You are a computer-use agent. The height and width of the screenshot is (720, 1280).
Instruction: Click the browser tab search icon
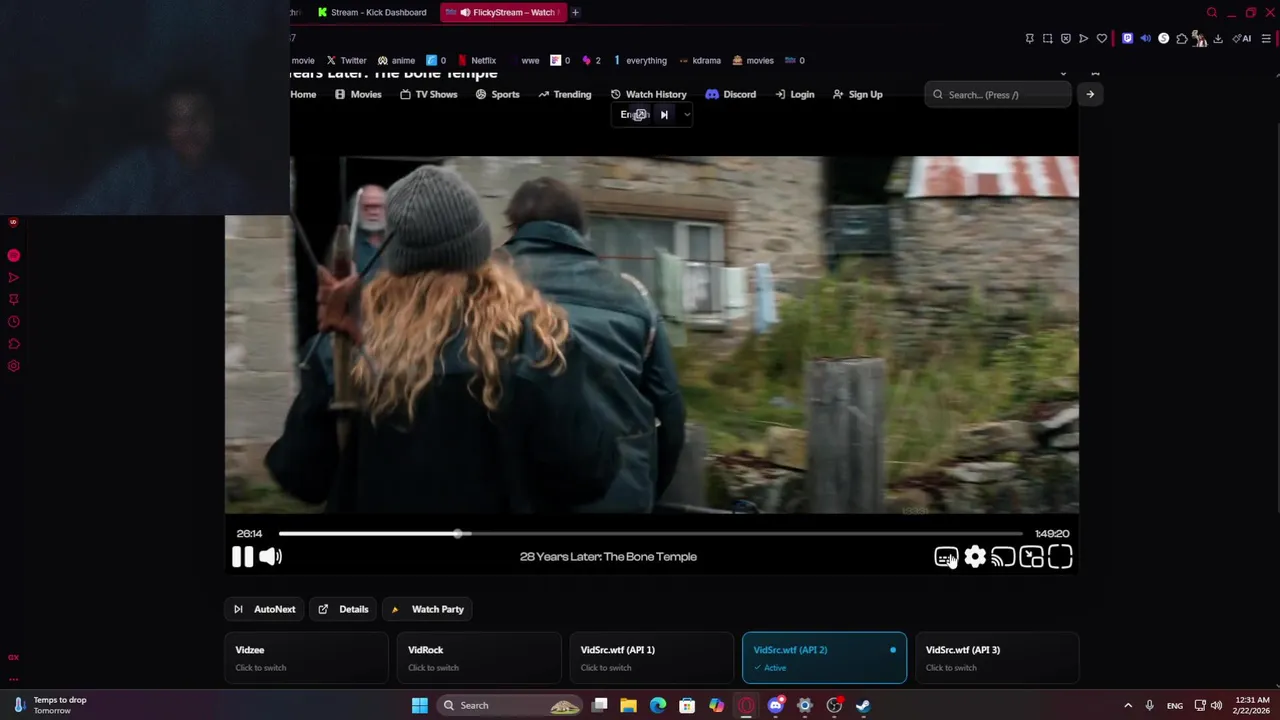point(1212,13)
